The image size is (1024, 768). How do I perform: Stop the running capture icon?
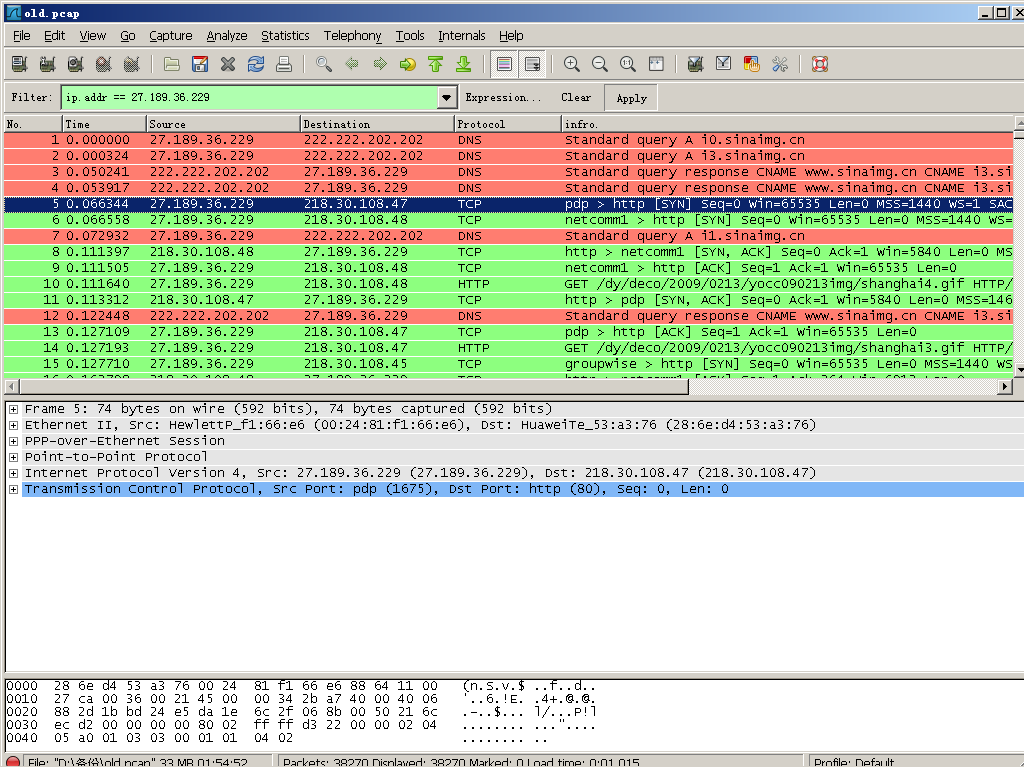pyautogui.click(x=104, y=64)
